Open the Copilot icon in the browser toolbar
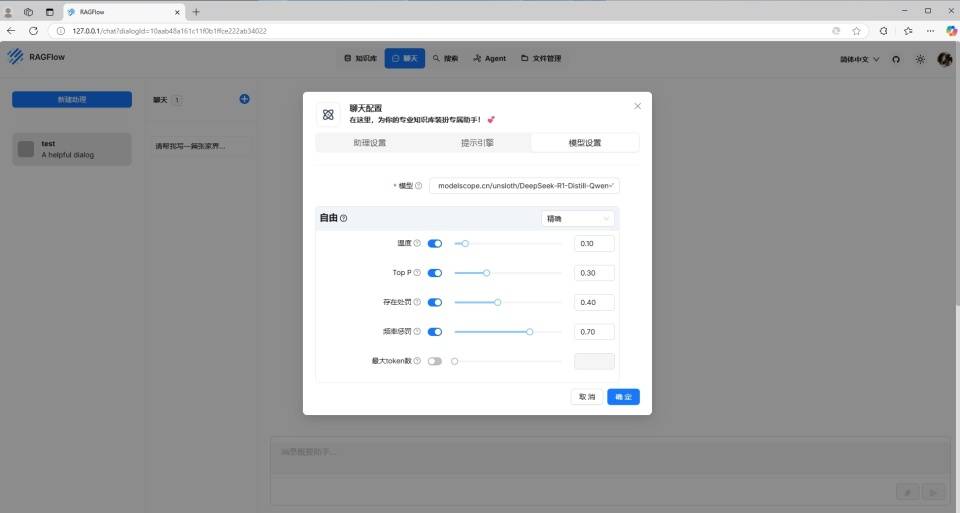 click(951, 31)
